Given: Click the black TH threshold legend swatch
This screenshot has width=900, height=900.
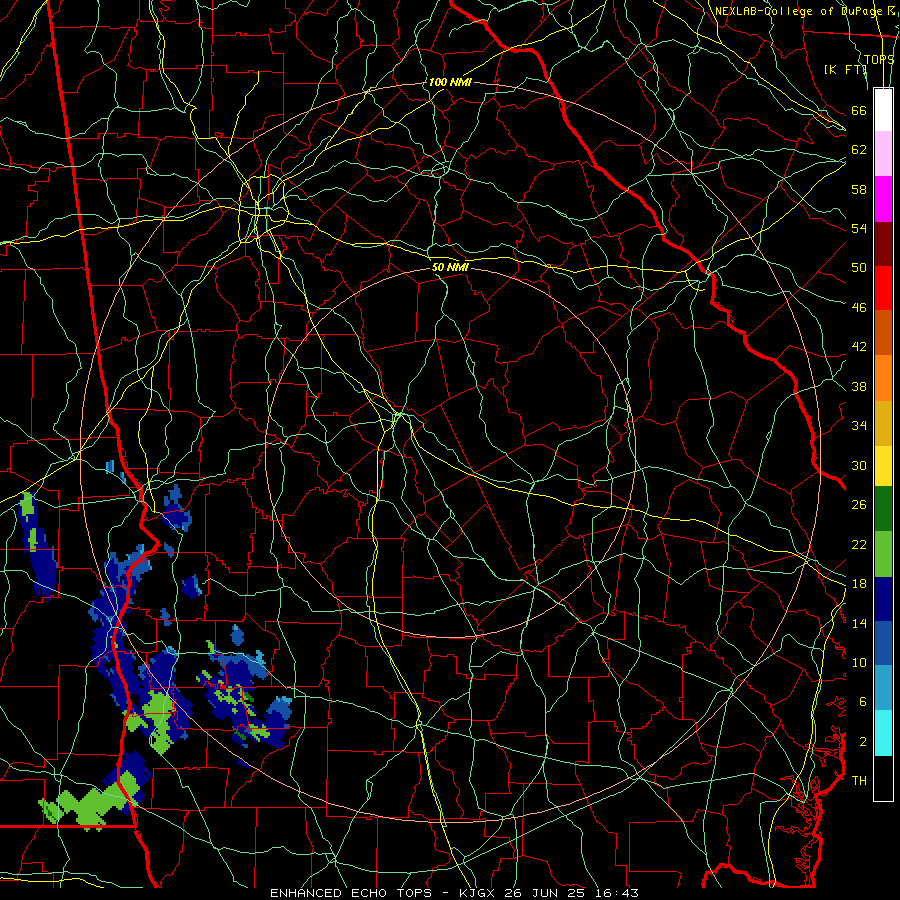Looking at the screenshot, I should click(x=883, y=778).
